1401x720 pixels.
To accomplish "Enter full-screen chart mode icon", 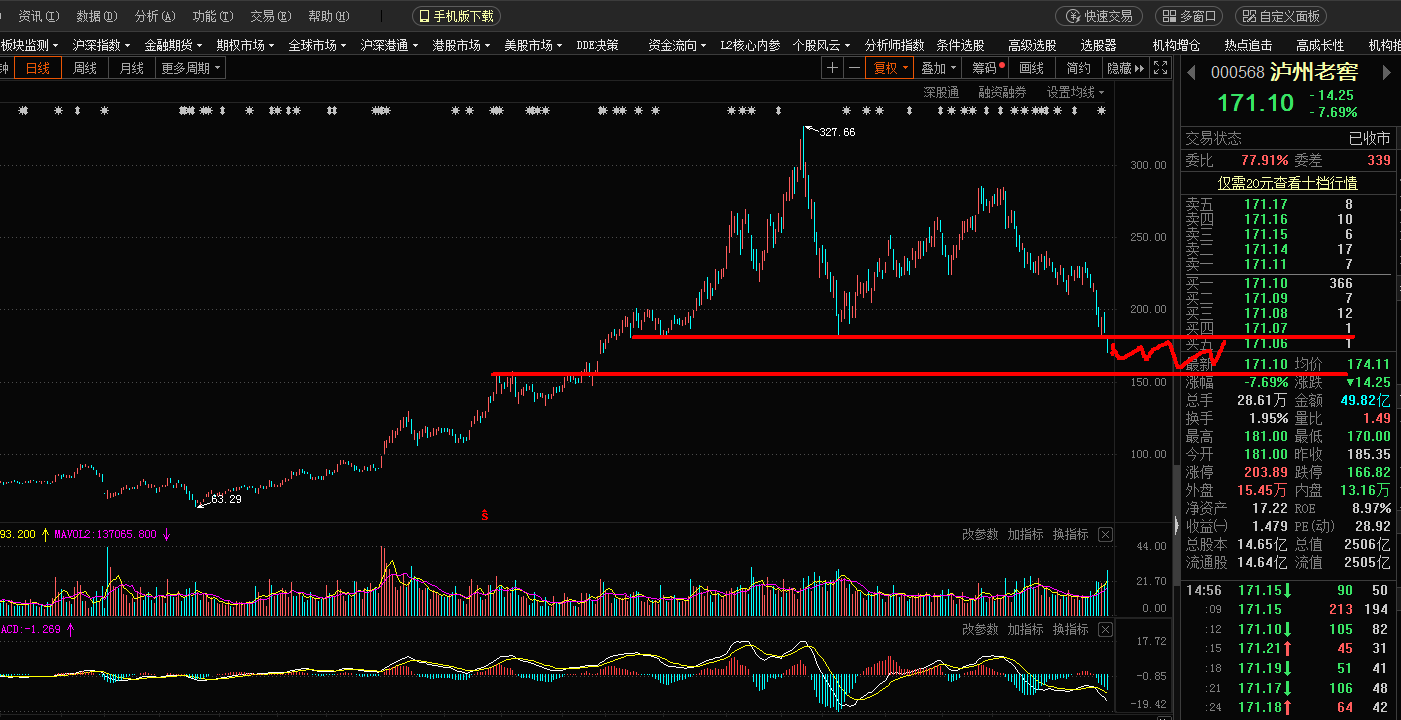I will (x=1160, y=68).
